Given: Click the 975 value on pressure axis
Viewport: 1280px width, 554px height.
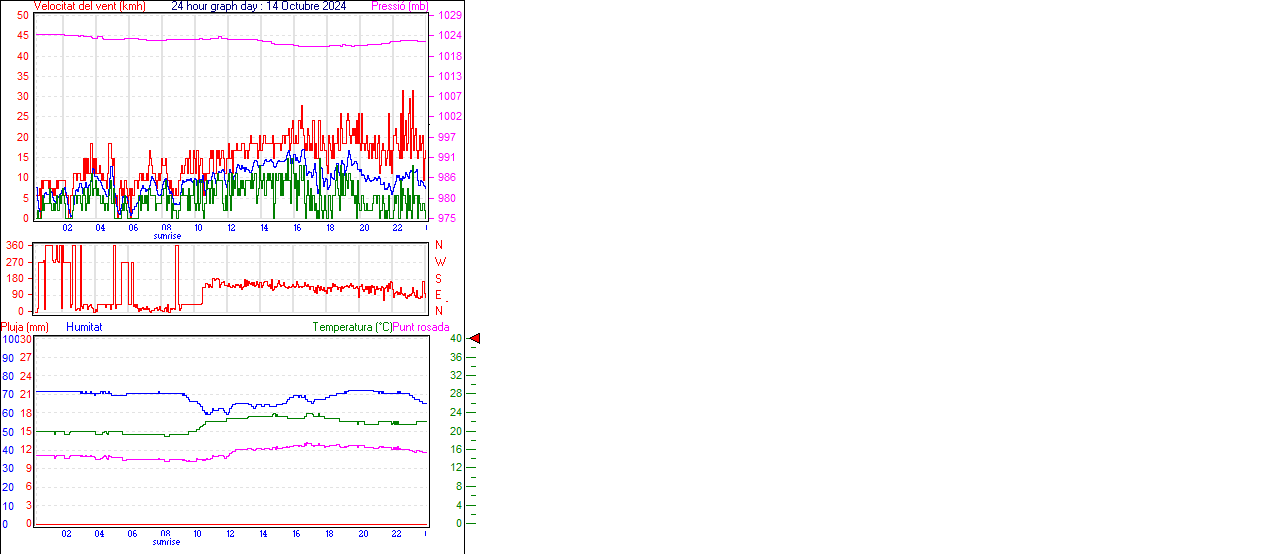Looking at the screenshot, I should [x=446, y=218].
